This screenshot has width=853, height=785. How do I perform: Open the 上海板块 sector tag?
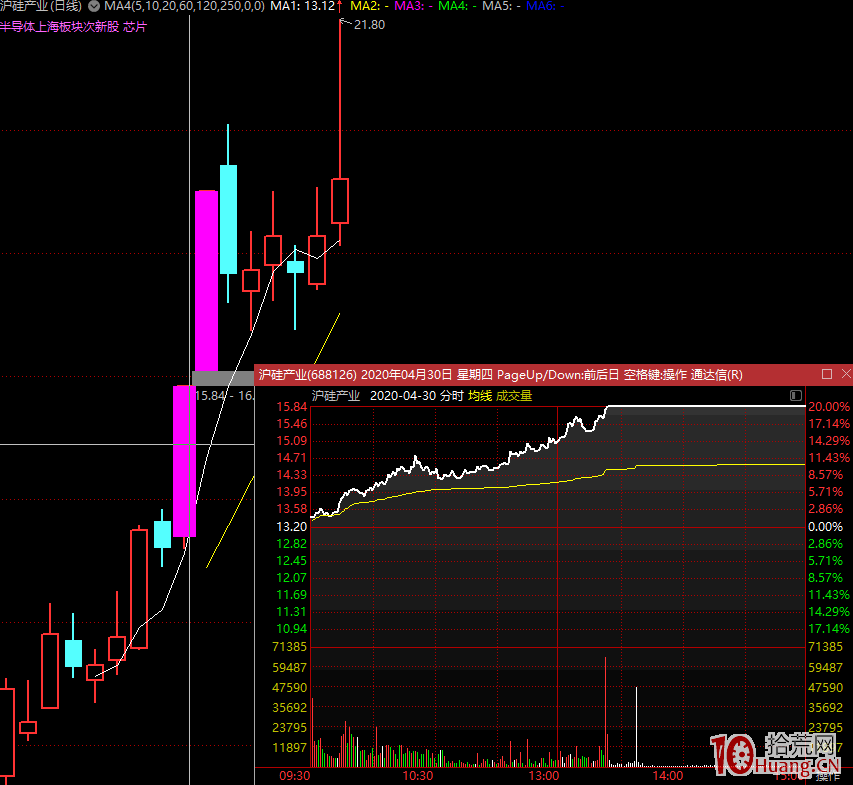click(x=59, y=27)
